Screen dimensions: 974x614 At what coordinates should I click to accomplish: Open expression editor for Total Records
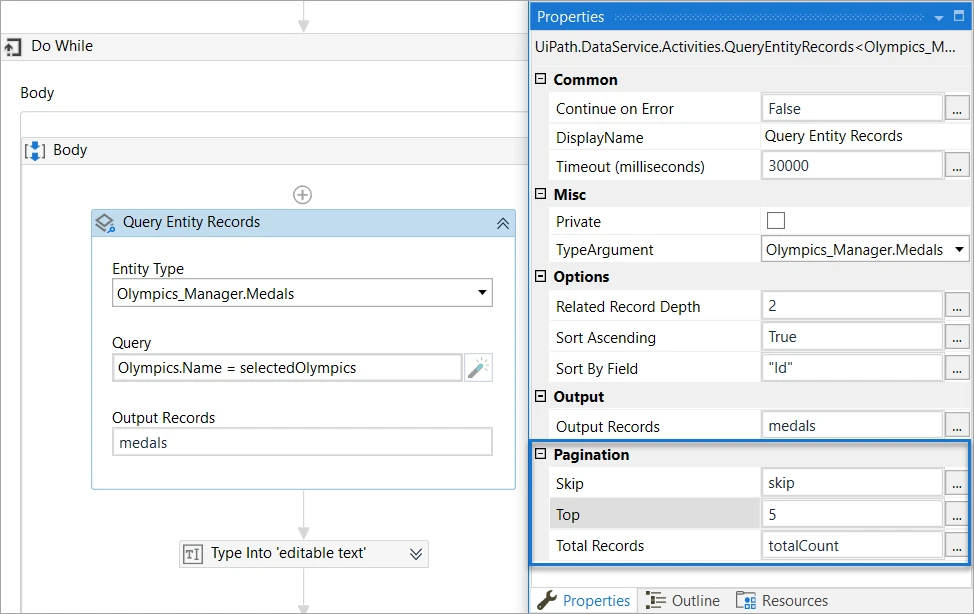[957, 545]
